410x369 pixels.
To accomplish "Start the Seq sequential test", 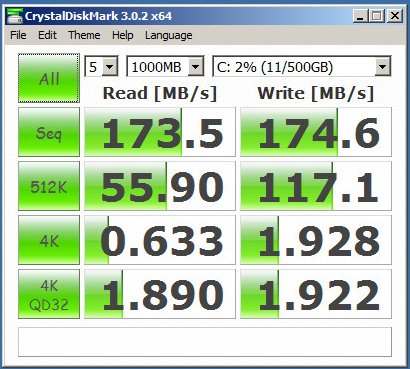I will 49,132.
